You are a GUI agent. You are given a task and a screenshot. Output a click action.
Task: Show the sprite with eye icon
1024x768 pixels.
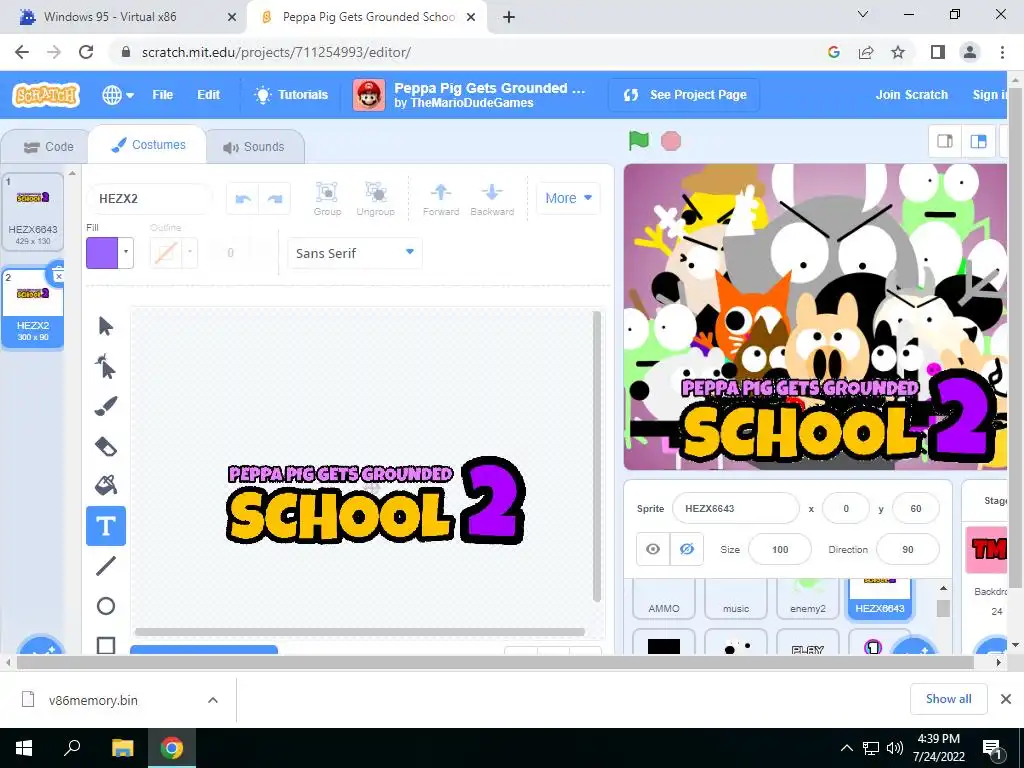(653, 549)
